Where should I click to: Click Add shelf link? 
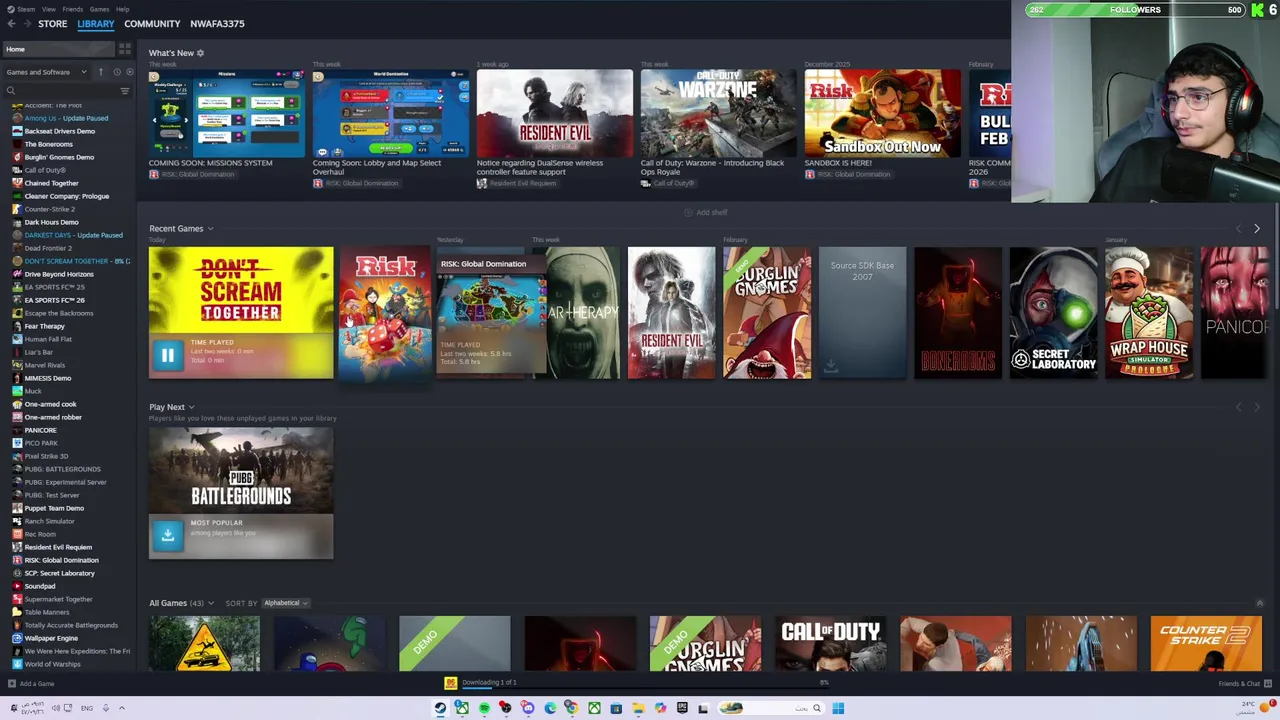pos(706,212)
